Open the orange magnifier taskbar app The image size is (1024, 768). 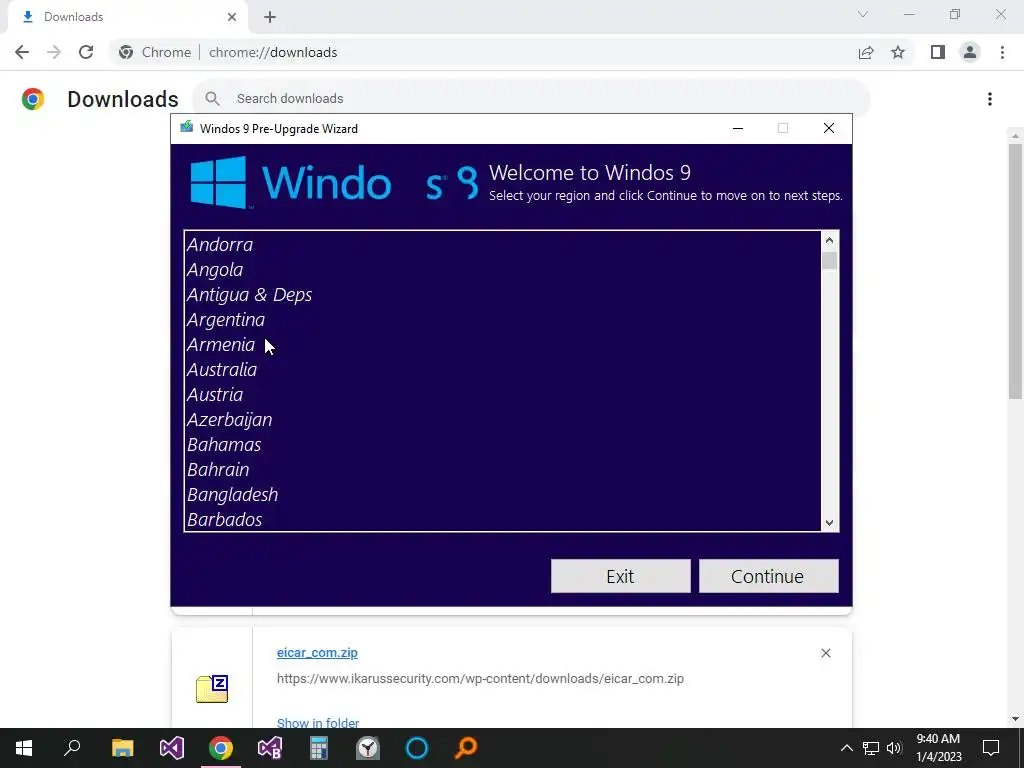point(466,748)
